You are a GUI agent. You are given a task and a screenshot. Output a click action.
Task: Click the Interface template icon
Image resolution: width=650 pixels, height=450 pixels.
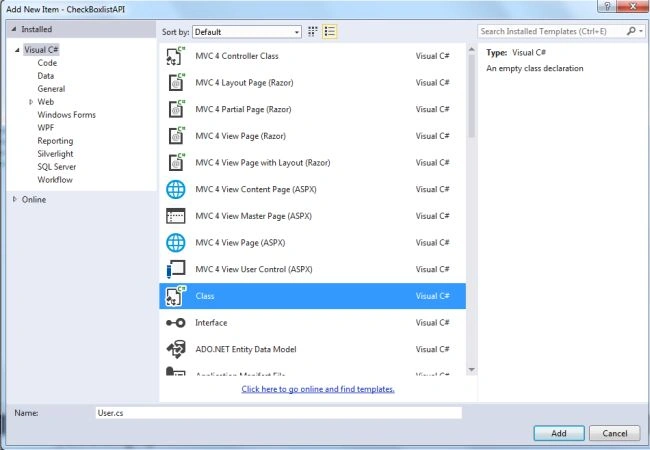pyautogui.click(x=176, y=323)
